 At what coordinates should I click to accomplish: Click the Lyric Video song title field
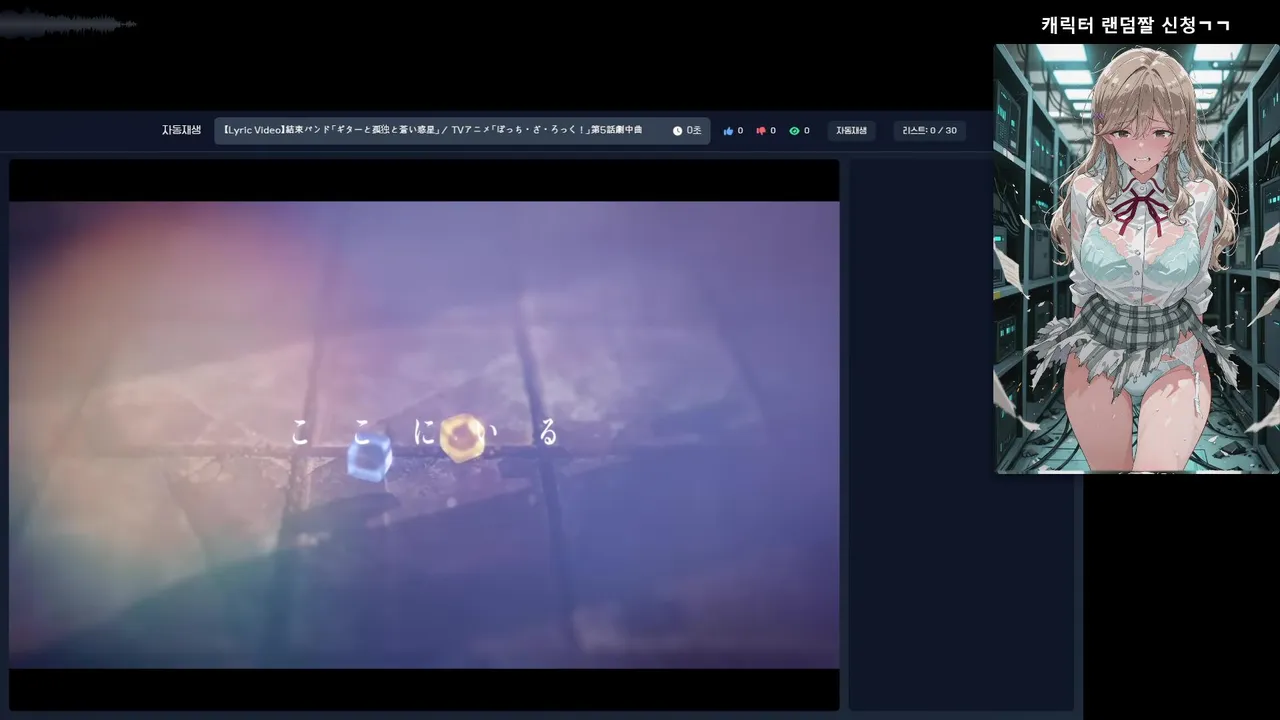(x=462, y=131)
